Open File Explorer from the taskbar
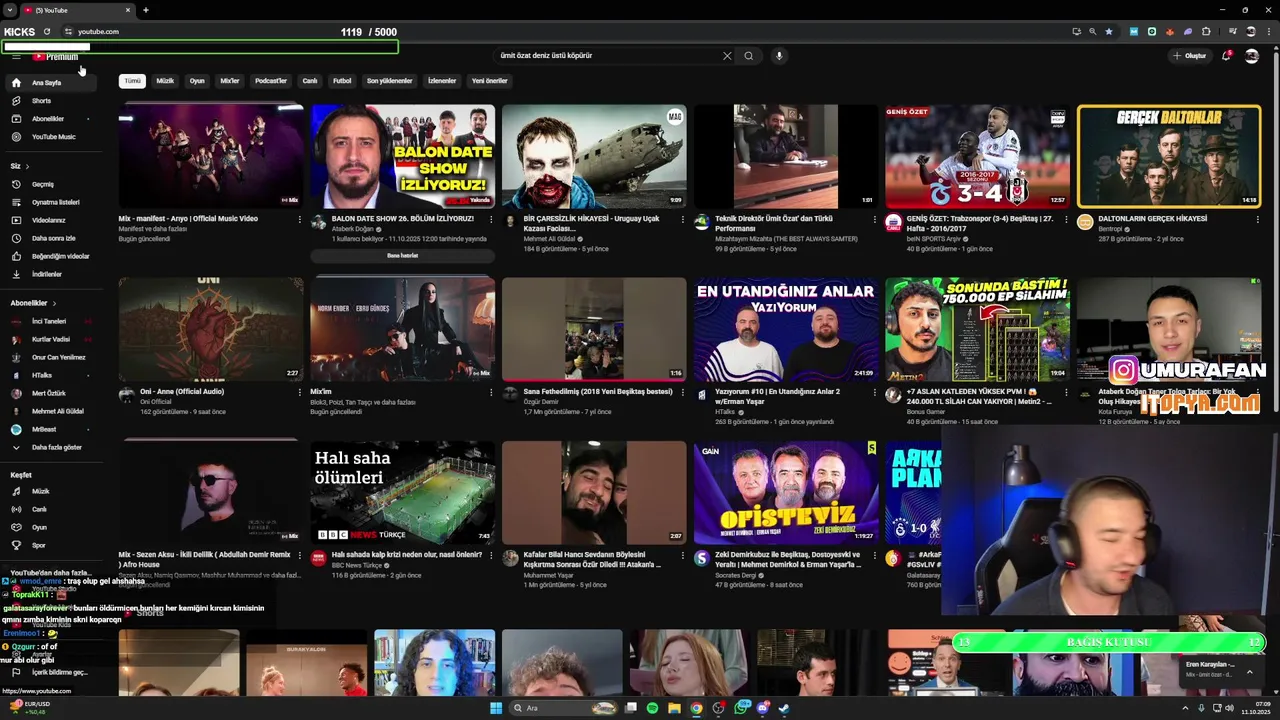The height and width of the screenshot is (720, 1280). pyautogui.click(x=674, y=708)
